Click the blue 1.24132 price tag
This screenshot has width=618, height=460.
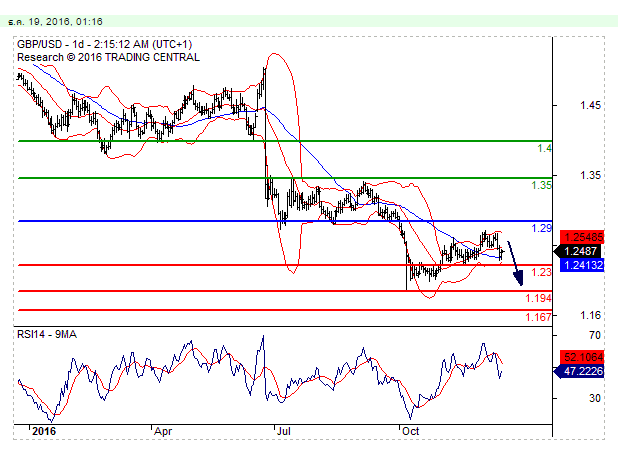(582, 265)
